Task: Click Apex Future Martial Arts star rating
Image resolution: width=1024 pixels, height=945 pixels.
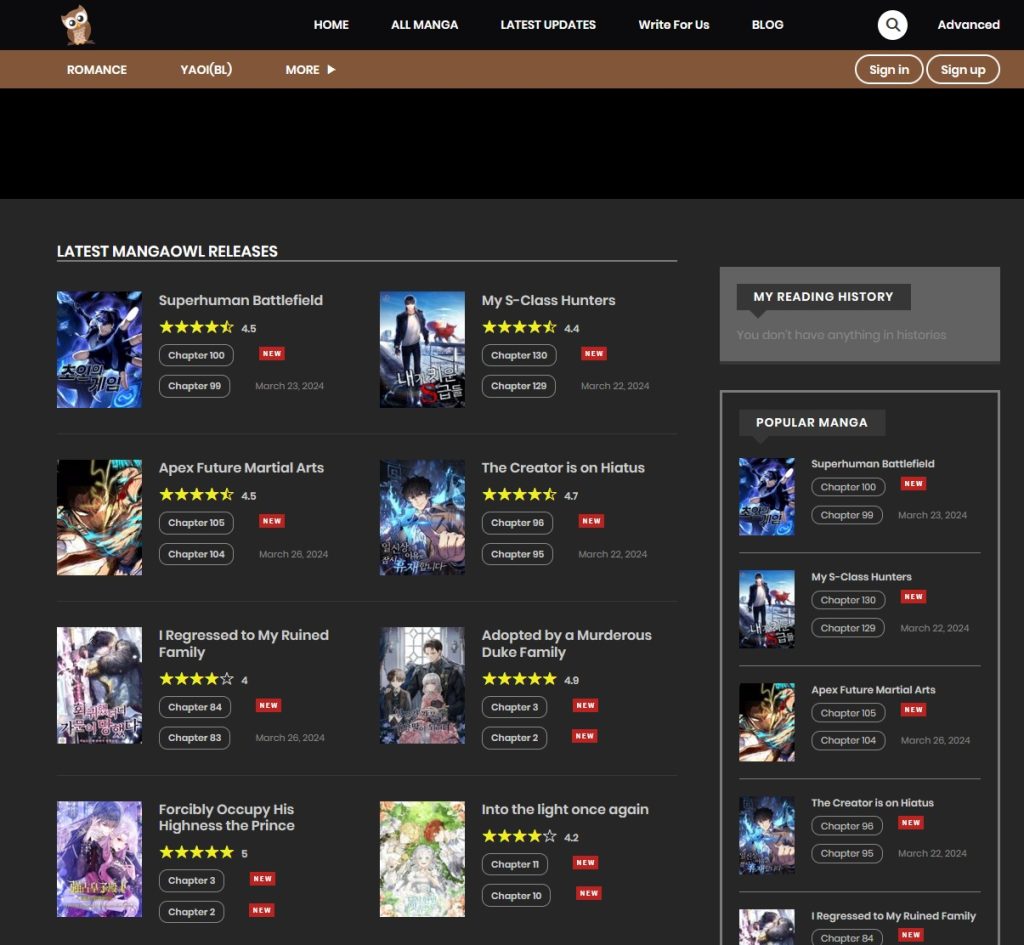Action: [x=196, y=494]
